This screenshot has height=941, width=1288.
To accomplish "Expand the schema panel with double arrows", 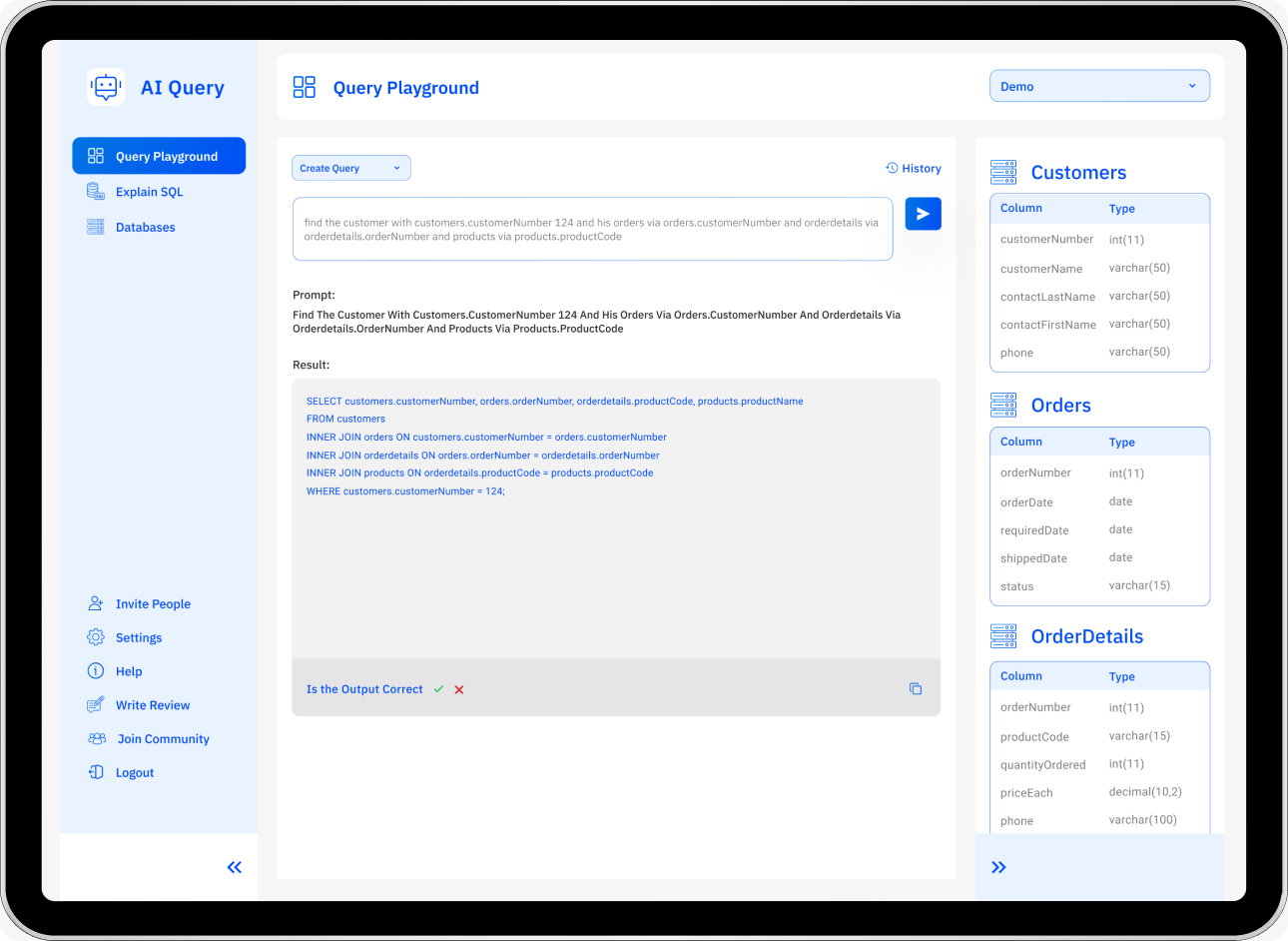I will [999, 867].
